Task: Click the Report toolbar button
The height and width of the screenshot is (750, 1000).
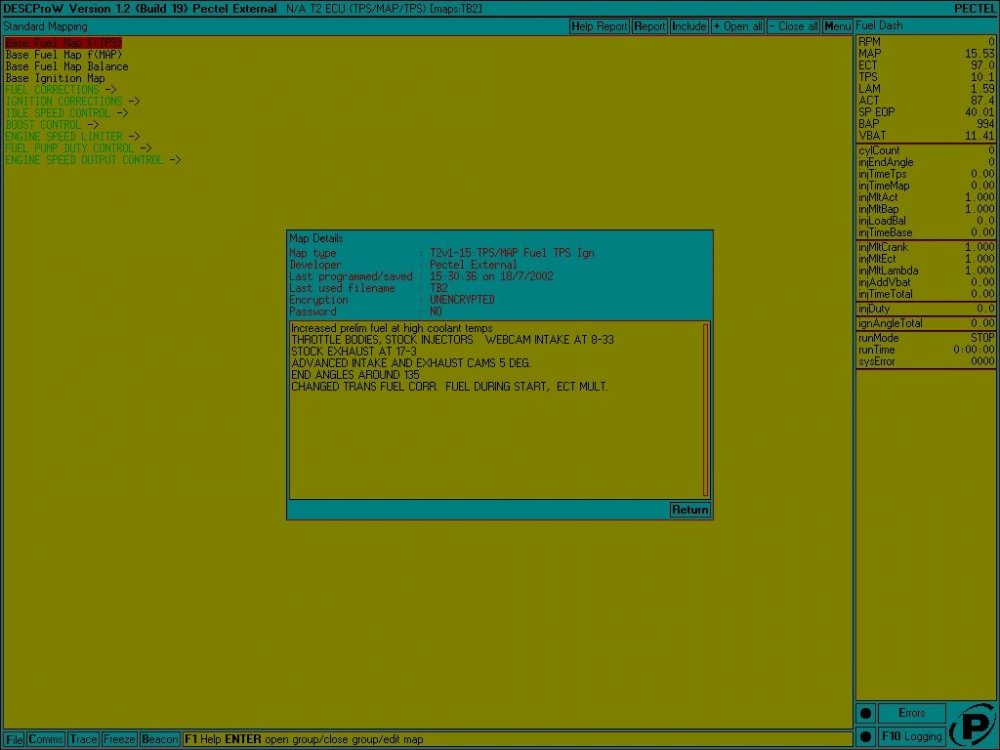Action: coord(649,26)
